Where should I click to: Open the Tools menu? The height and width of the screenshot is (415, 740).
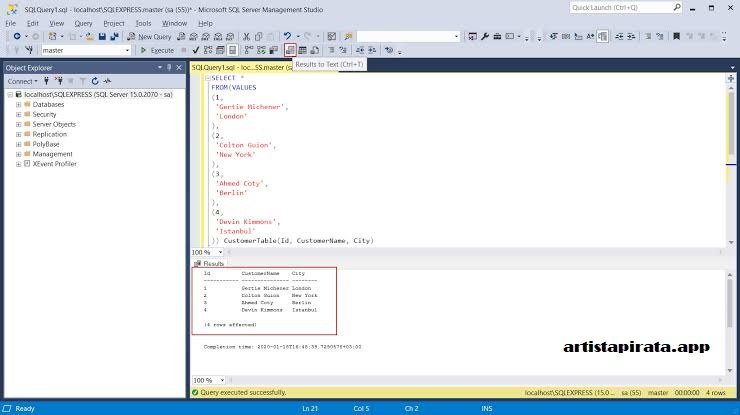pyautogui.click(x=143, y=23)
